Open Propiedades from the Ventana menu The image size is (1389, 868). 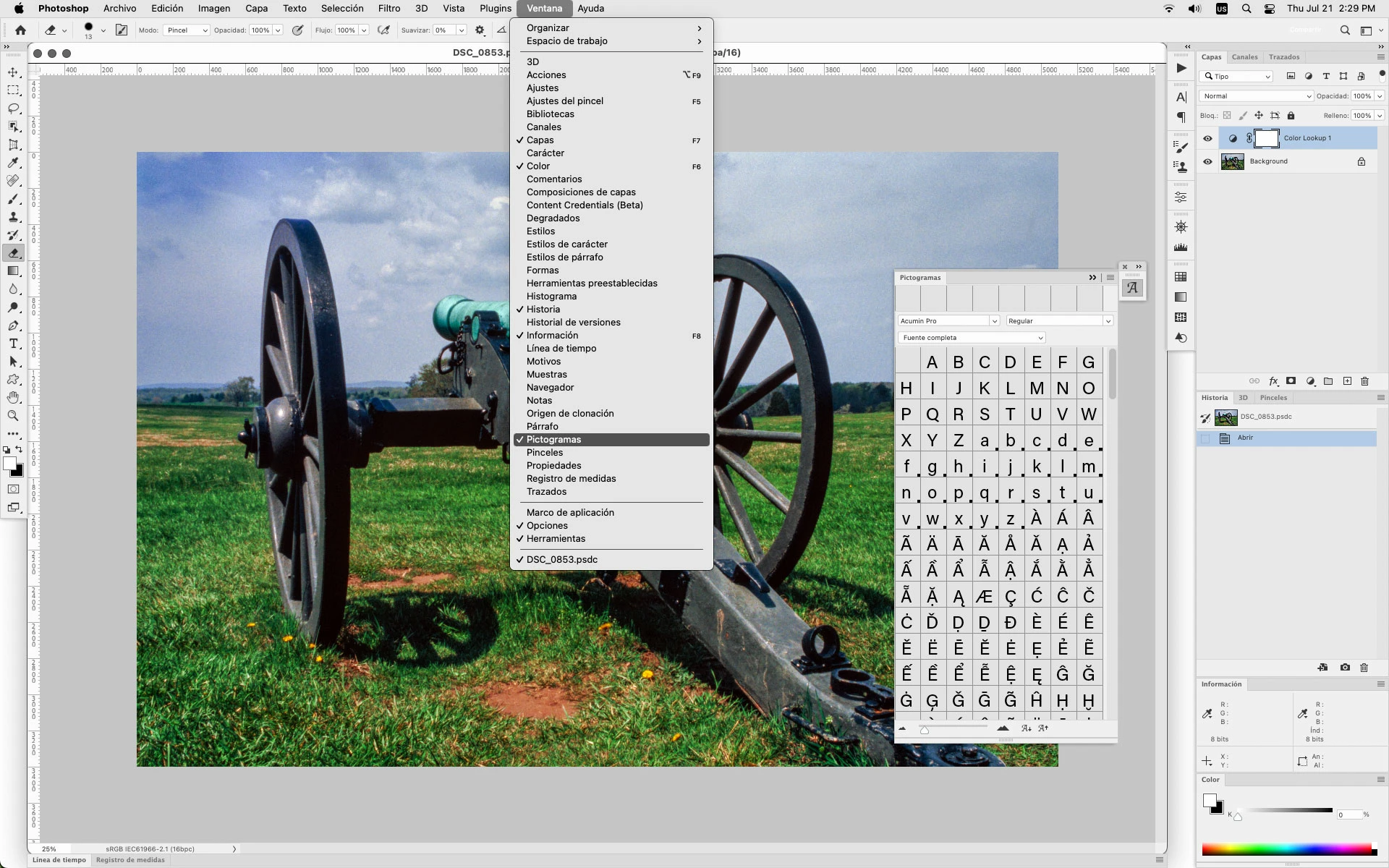click(553, 466)
